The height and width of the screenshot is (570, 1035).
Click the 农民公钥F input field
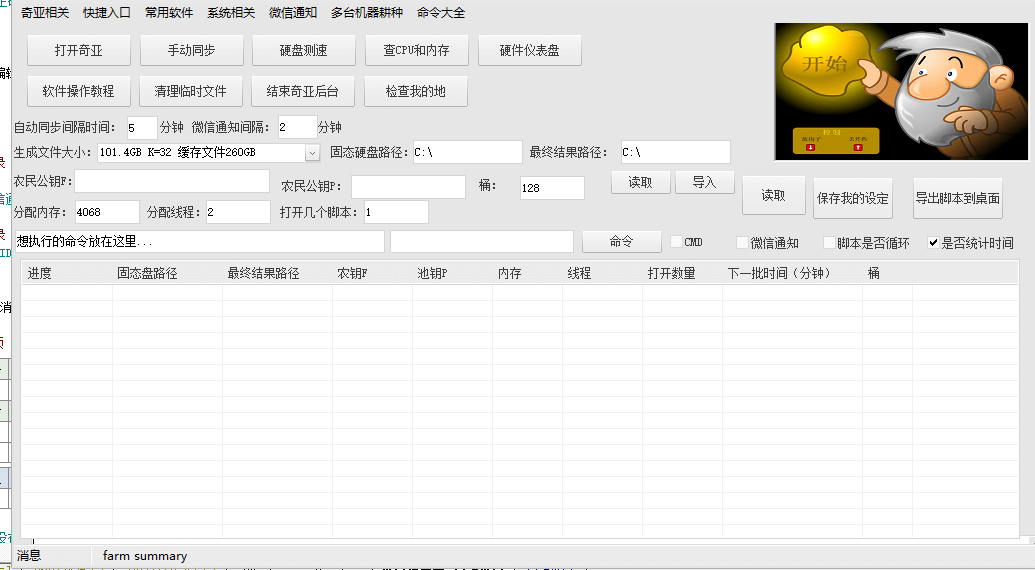(172, 181)
